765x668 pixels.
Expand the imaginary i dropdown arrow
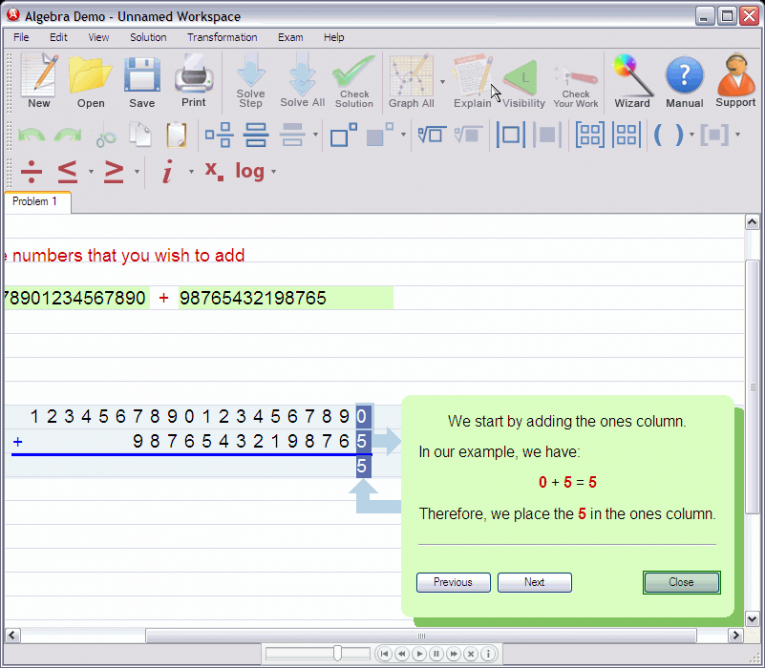[191, 172]
